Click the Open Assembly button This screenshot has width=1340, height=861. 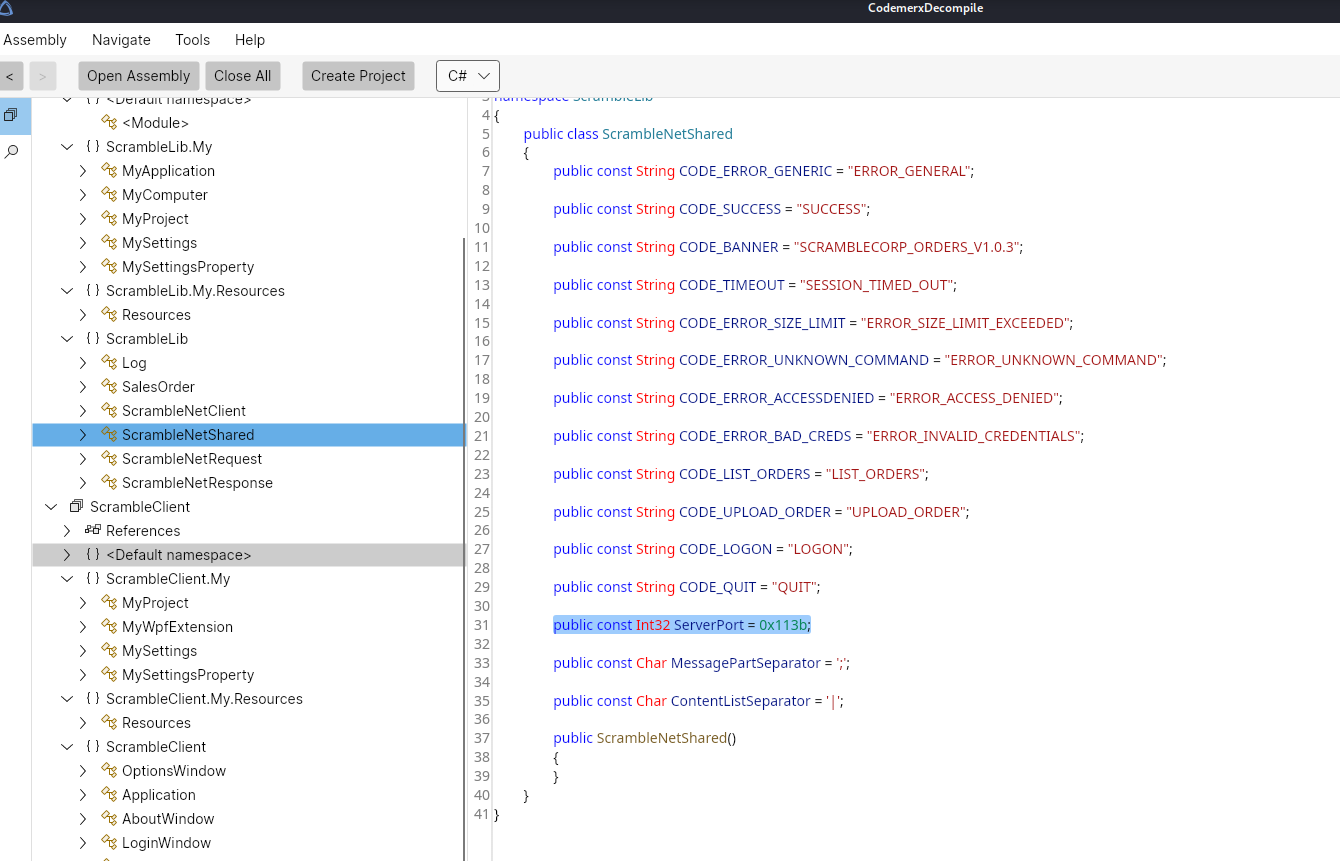[x=138, y=76]
